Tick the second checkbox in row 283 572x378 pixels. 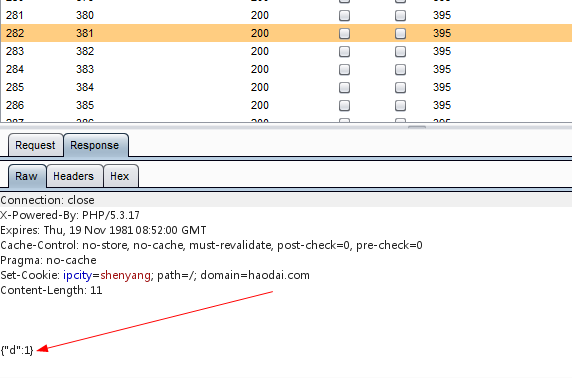(x=400, y=51)
